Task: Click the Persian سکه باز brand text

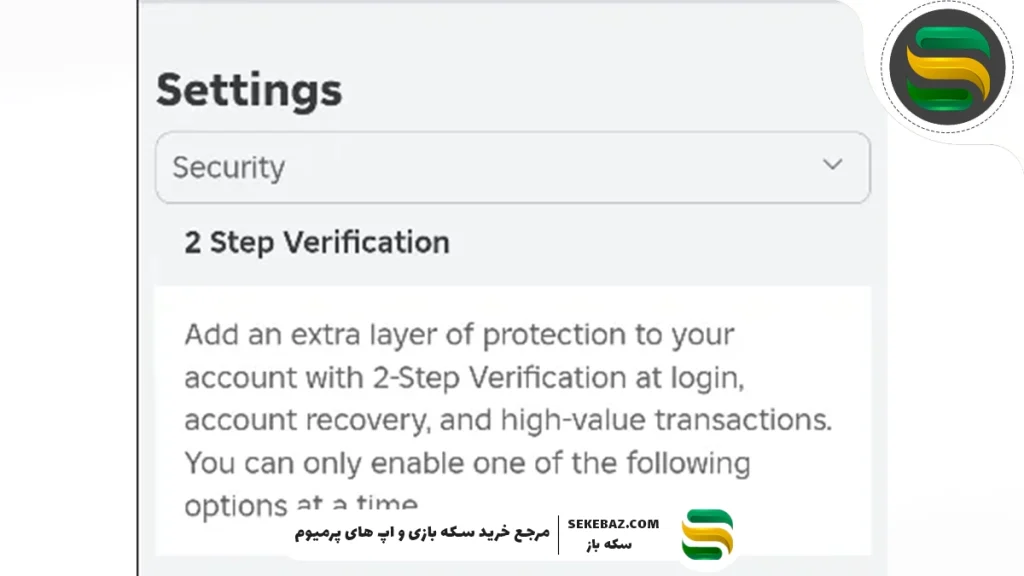Action: (613, 545)
